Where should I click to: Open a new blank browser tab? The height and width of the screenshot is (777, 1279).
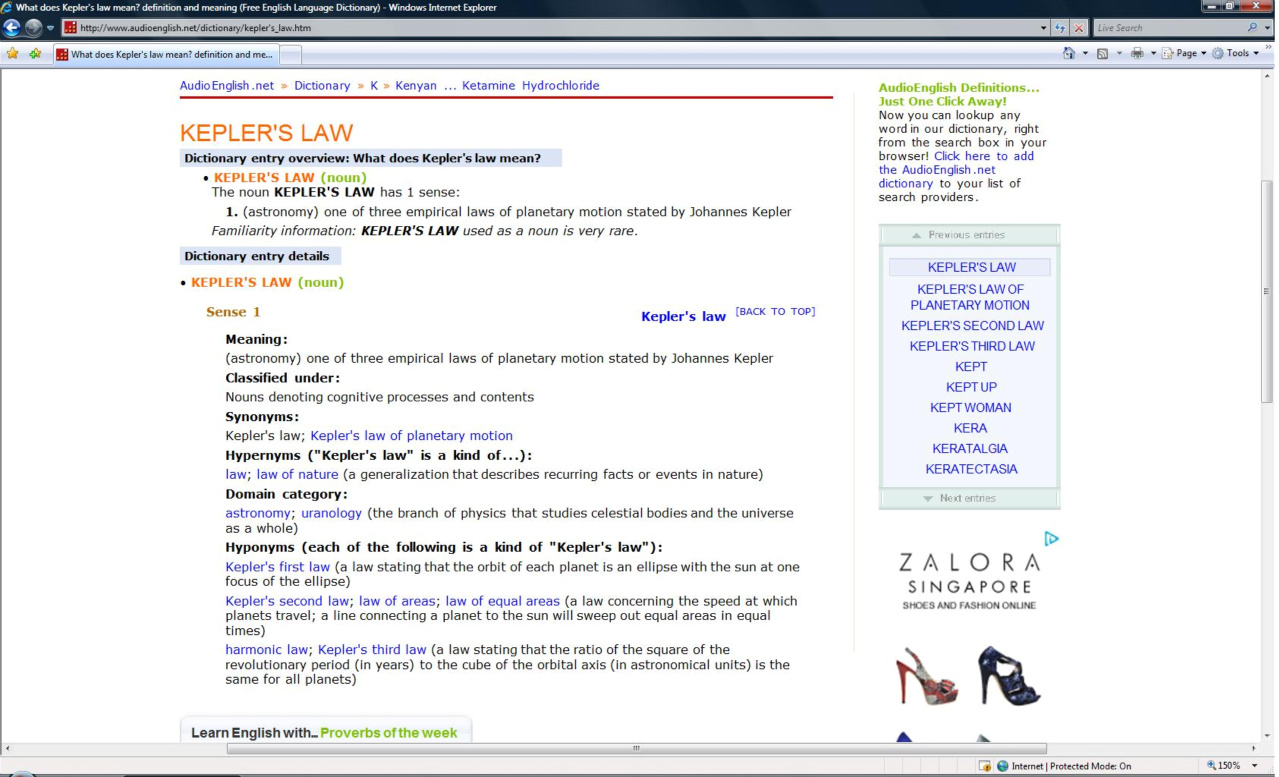tap(290, 54)
